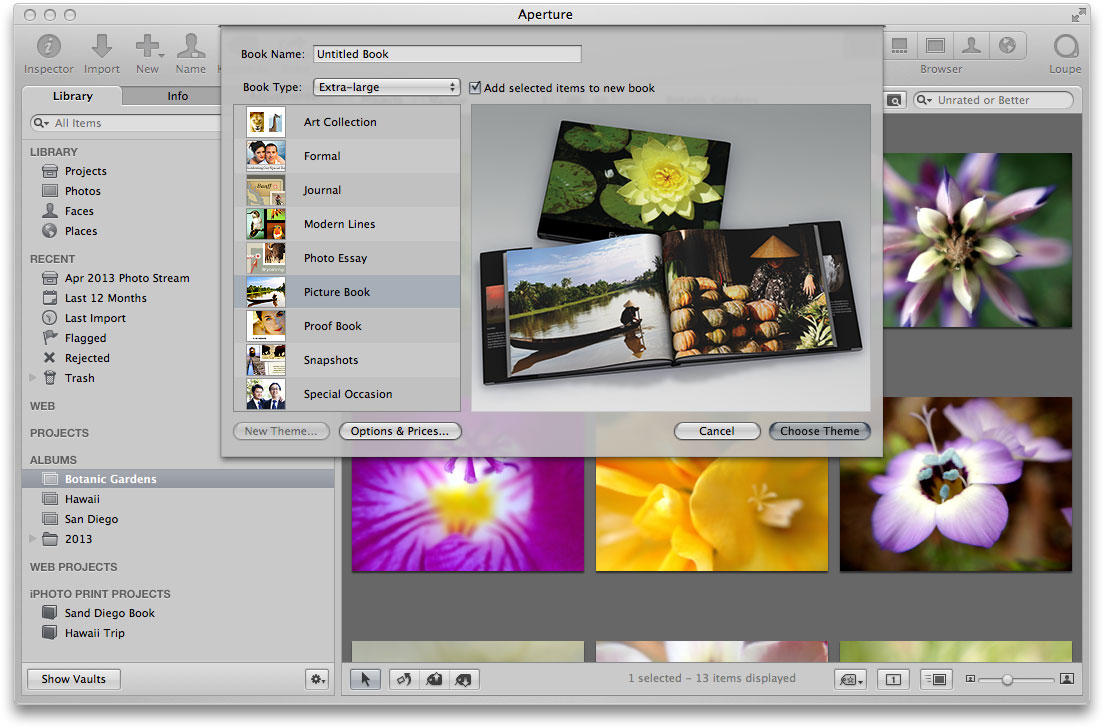This screenshot has width=1104, height=728.
Task: Open the Book Type dropdown
Action: (x=386, y=87)
